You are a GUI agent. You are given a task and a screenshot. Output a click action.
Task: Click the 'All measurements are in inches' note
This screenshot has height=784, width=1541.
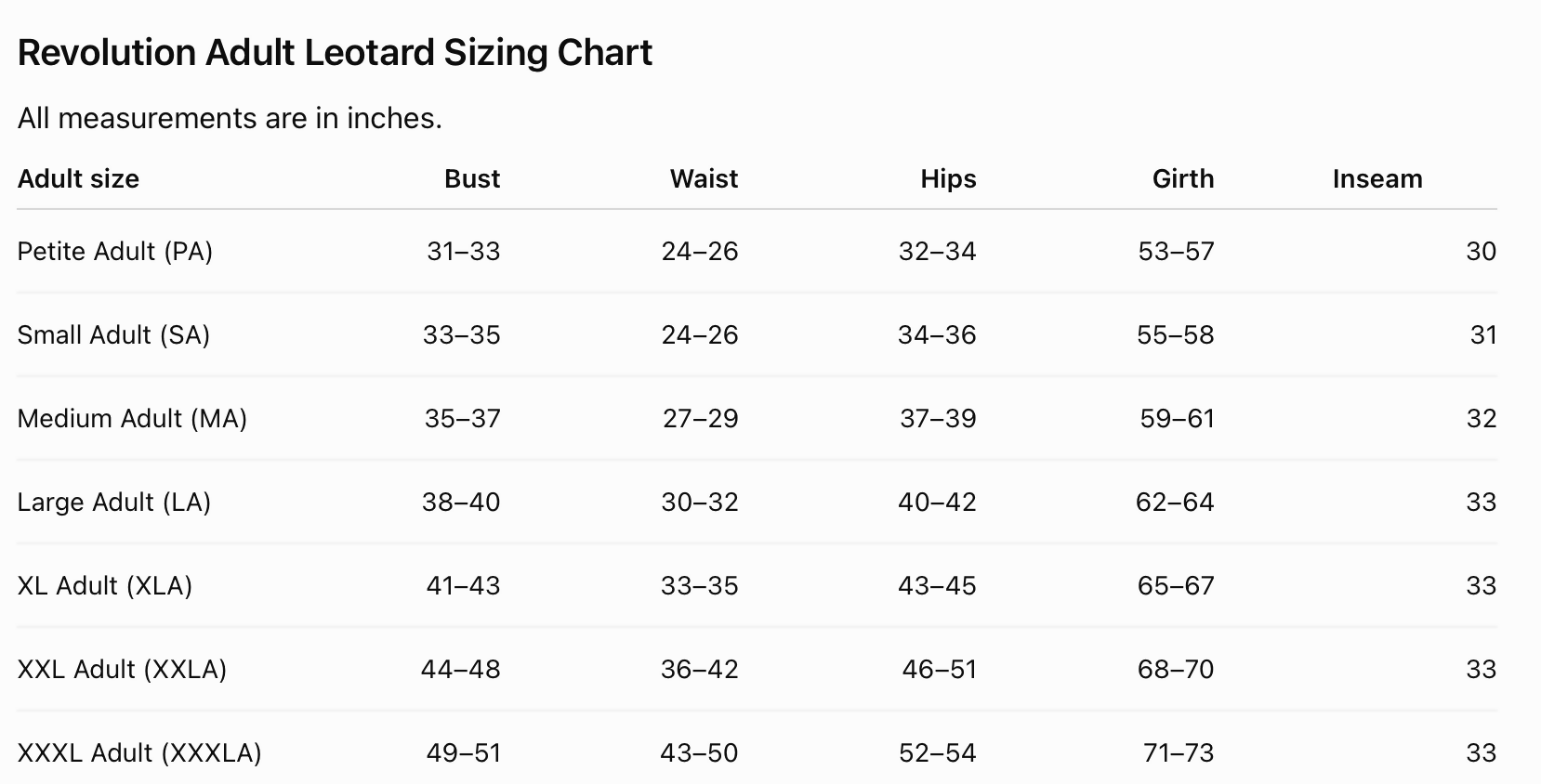click(230, 119)
